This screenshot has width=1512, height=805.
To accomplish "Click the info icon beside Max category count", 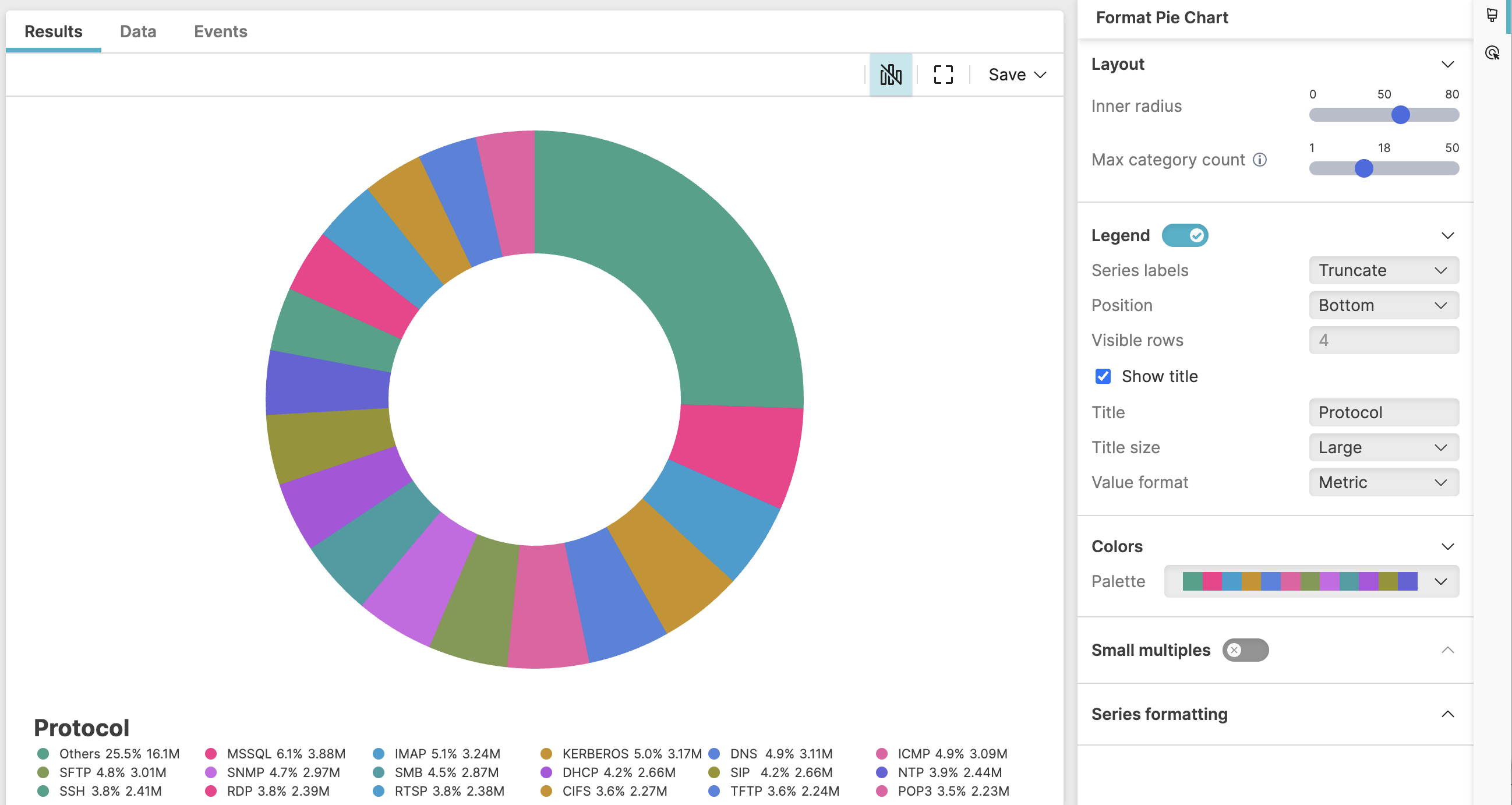I will click(x=1260, y=160).
